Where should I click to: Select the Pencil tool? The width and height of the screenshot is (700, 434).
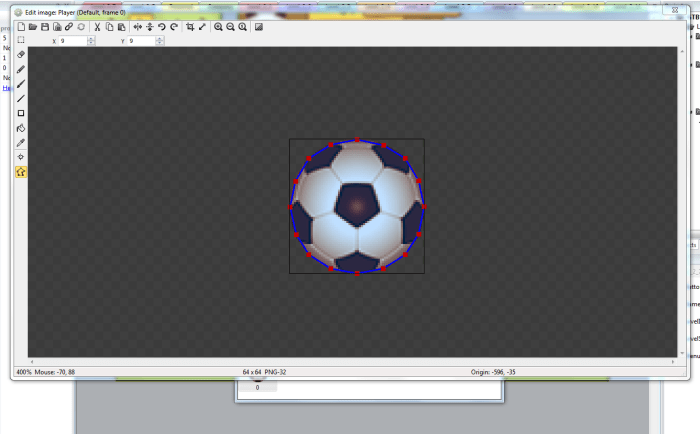click(21, 69)
